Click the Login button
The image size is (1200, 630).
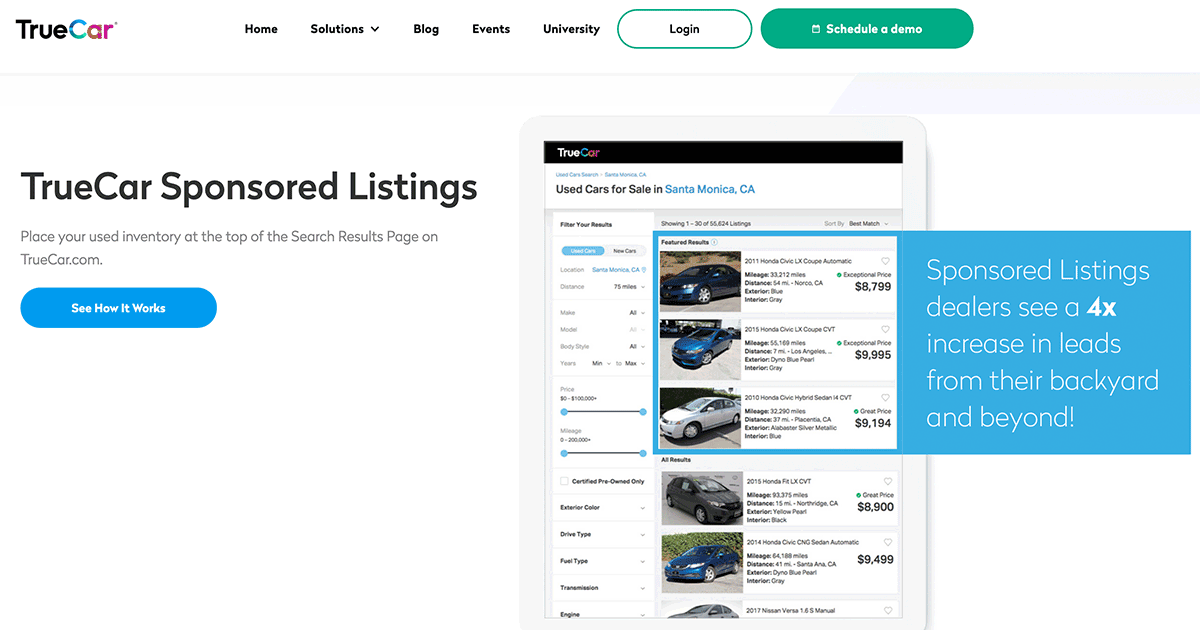(684, 29)
